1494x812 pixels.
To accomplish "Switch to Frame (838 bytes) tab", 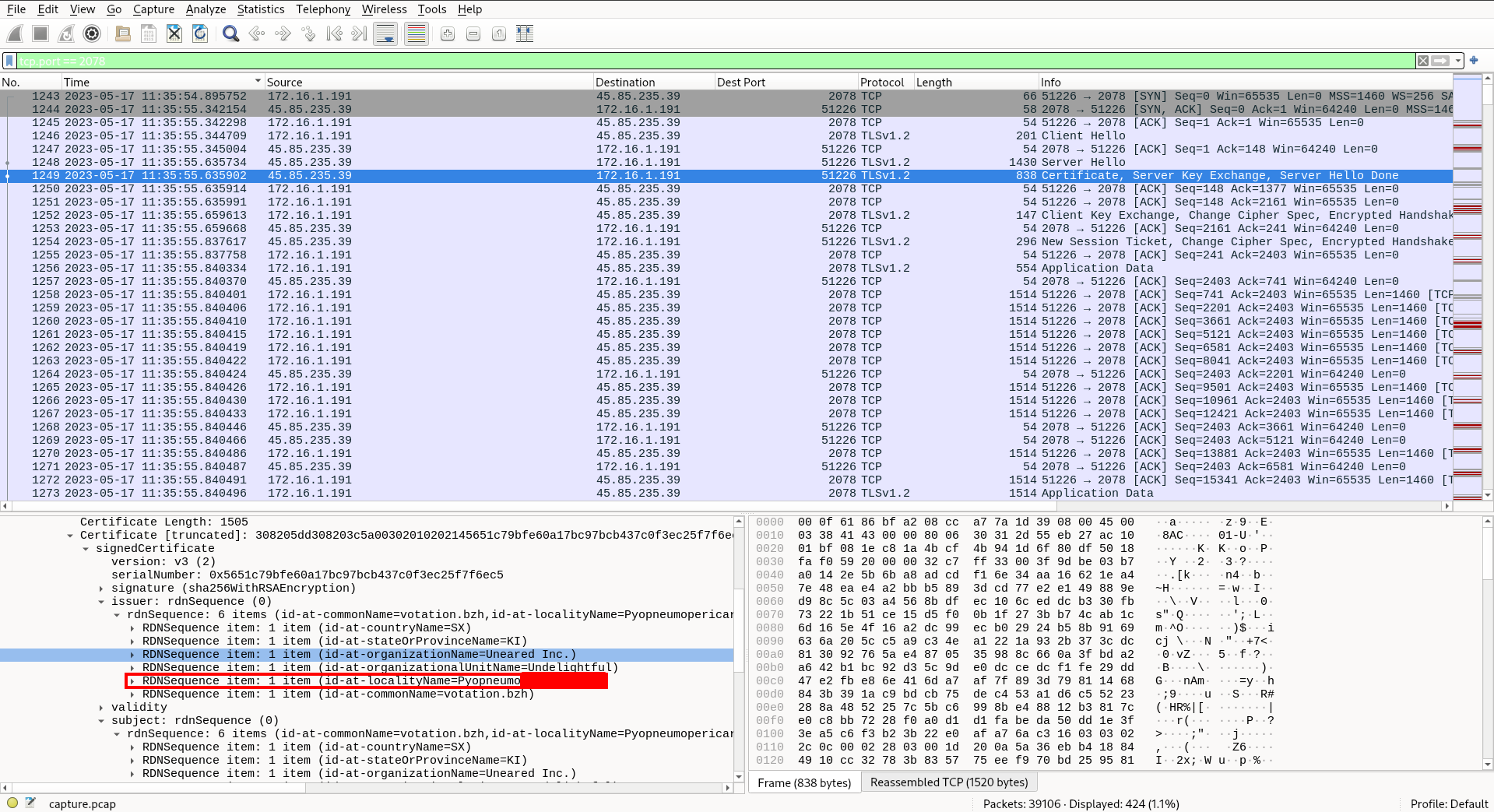I will pos(804,782).
